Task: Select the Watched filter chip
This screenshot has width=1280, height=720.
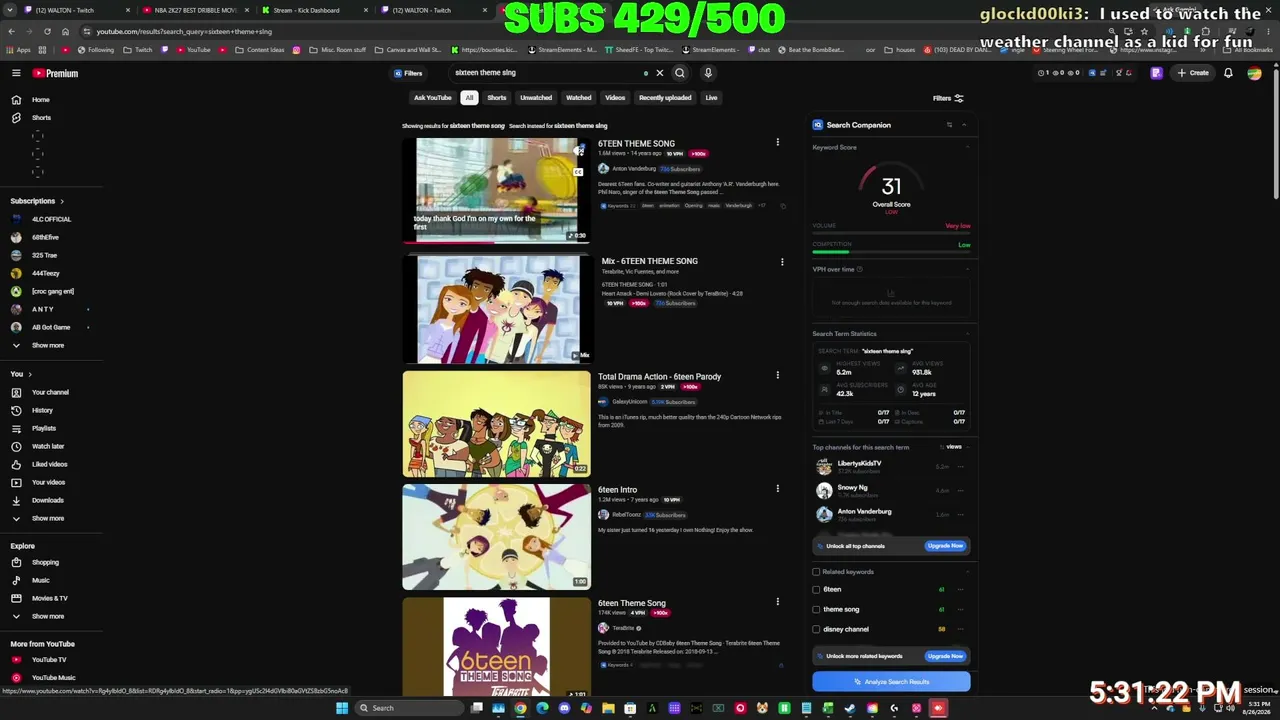Action: (579, 98)
